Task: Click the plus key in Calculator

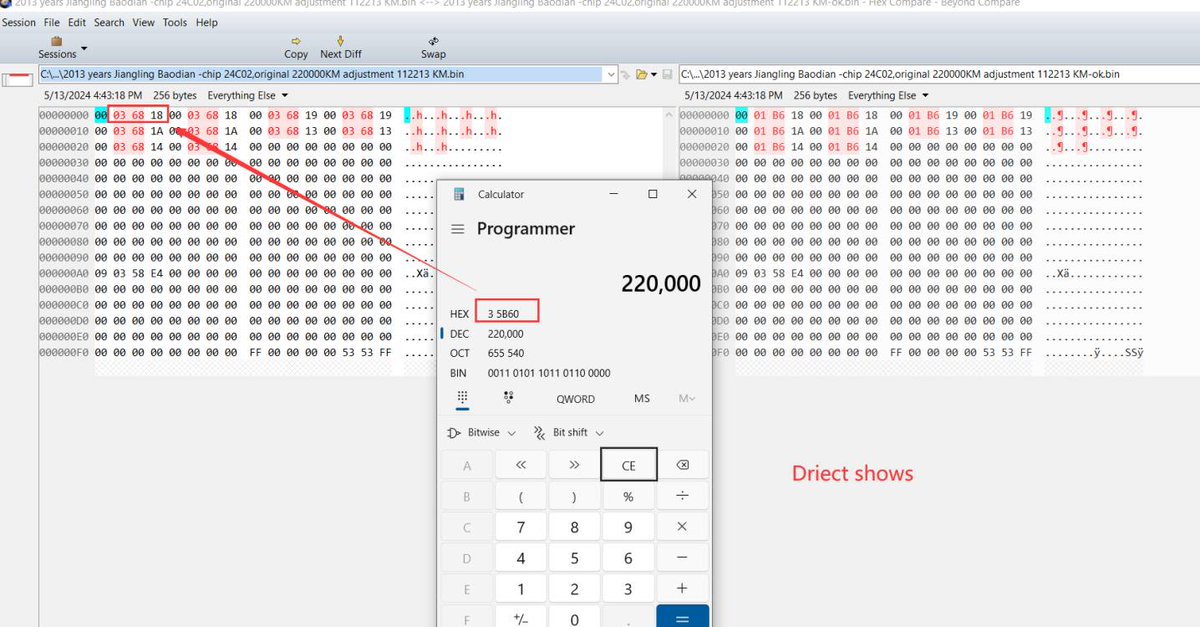Action: 682,590
